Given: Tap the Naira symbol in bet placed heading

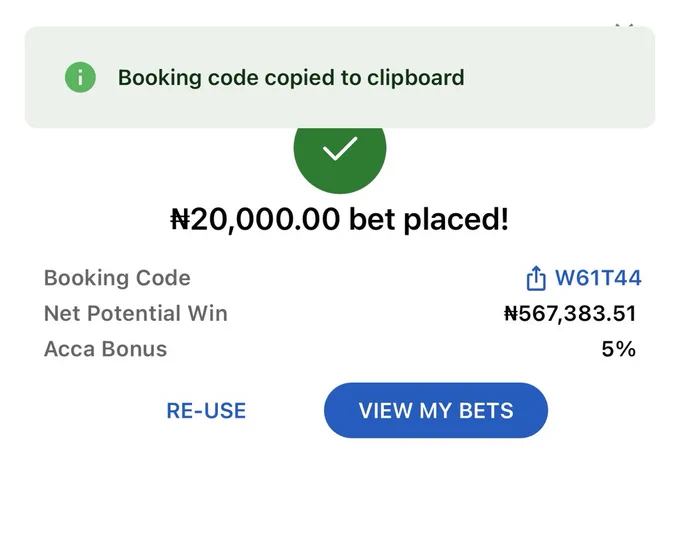Looking at the screenshot, I should [x=180, y=219].
